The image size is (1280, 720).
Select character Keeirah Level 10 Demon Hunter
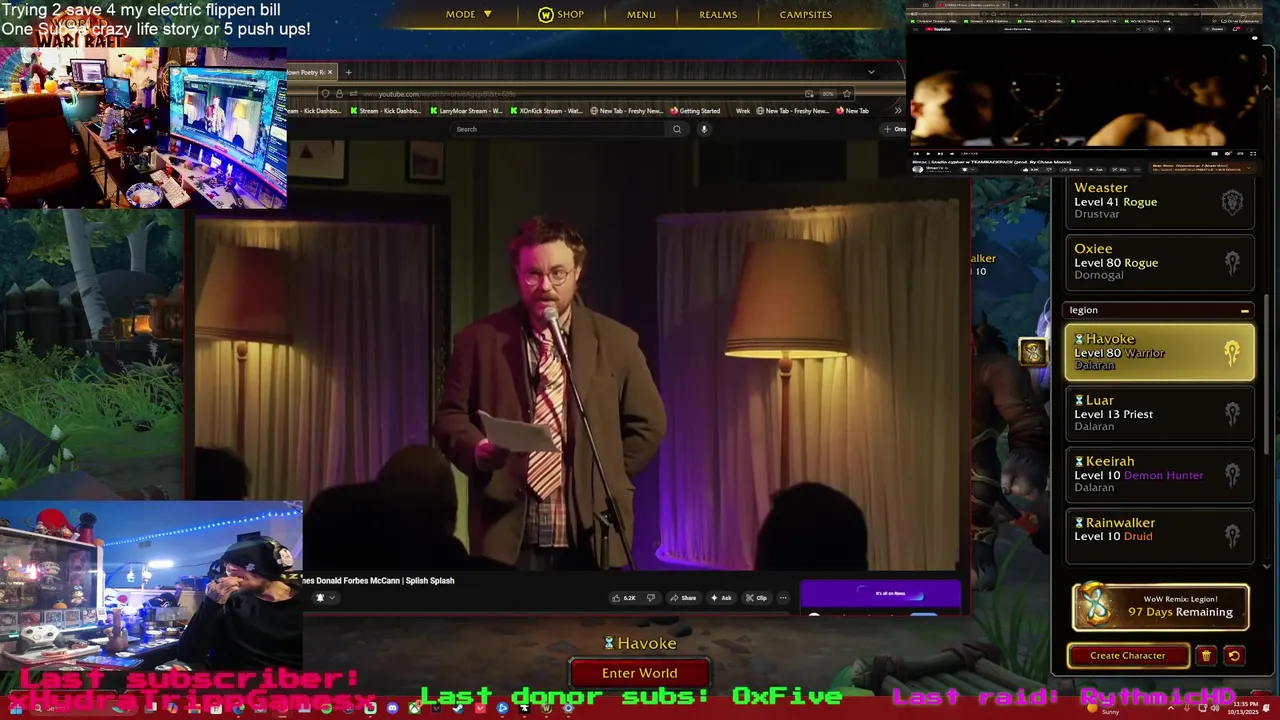point(1159,474)
